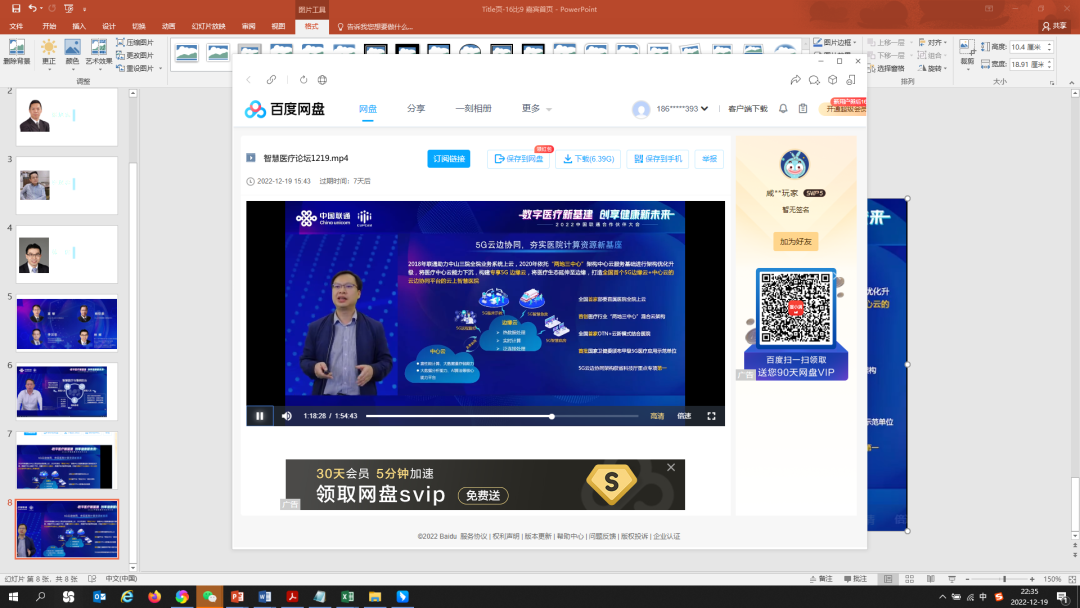This screenshot has width=1080, height=608.
Task: Mute the video with the volume icon
Action: click(287, 416)
